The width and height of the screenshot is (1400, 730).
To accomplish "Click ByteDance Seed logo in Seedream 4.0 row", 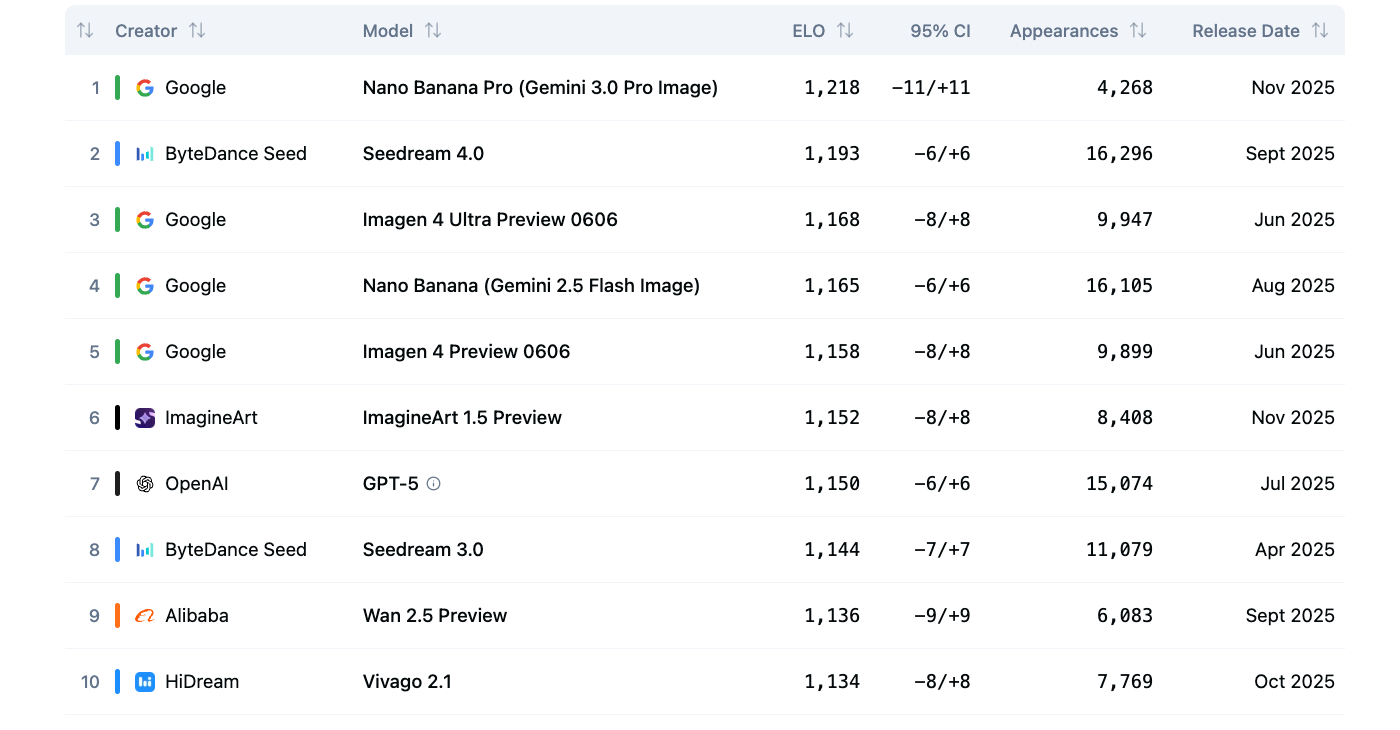I will 145,154.
